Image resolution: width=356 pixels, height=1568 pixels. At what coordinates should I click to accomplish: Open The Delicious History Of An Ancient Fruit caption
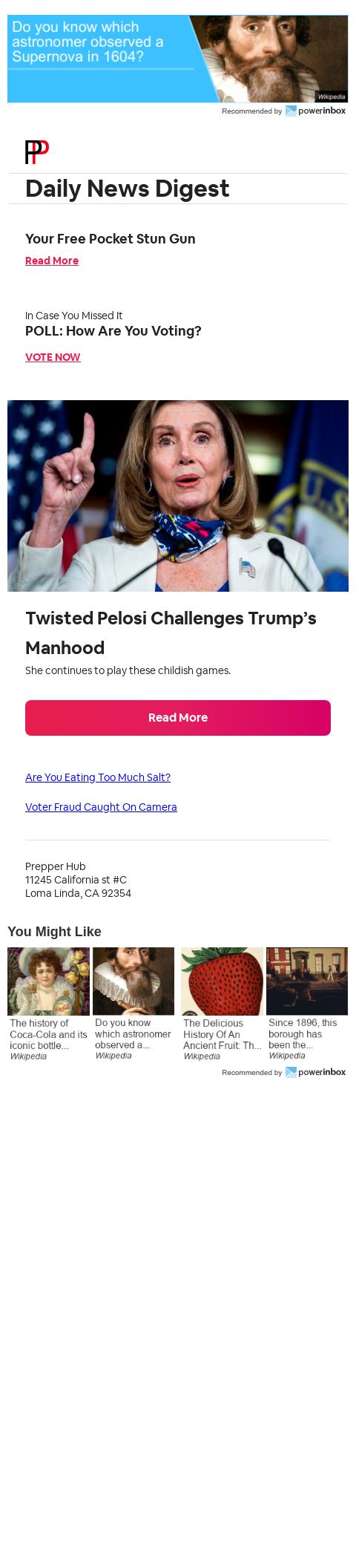pyautogui.click(x=222, y=1034)
